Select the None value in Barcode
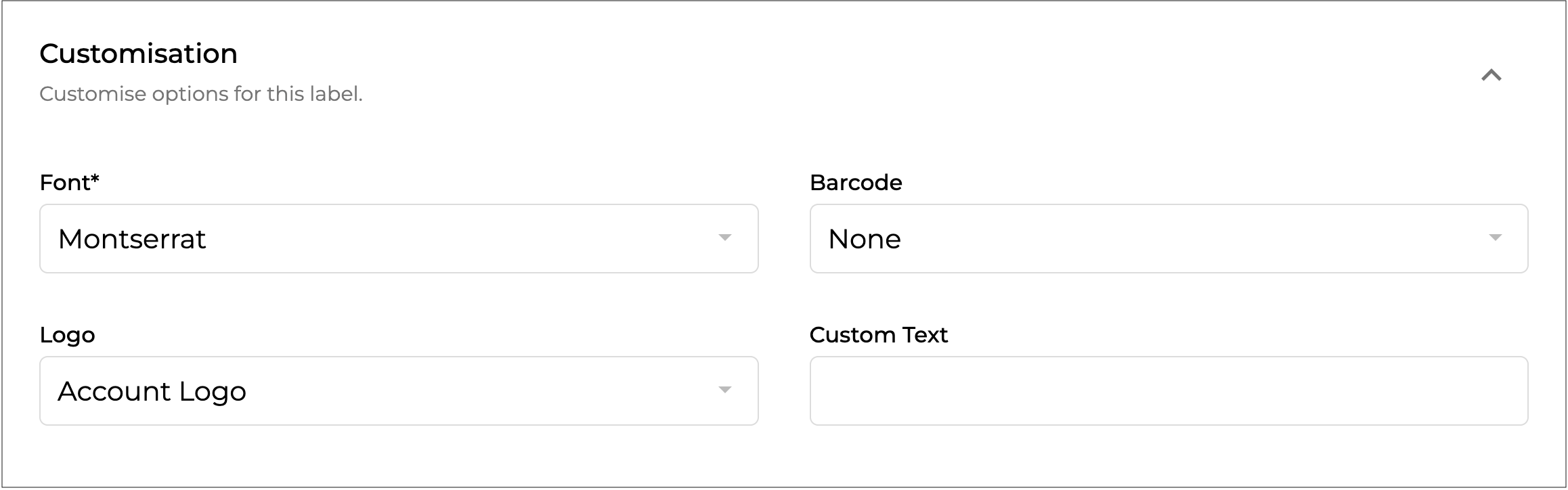 pos(865,239)
